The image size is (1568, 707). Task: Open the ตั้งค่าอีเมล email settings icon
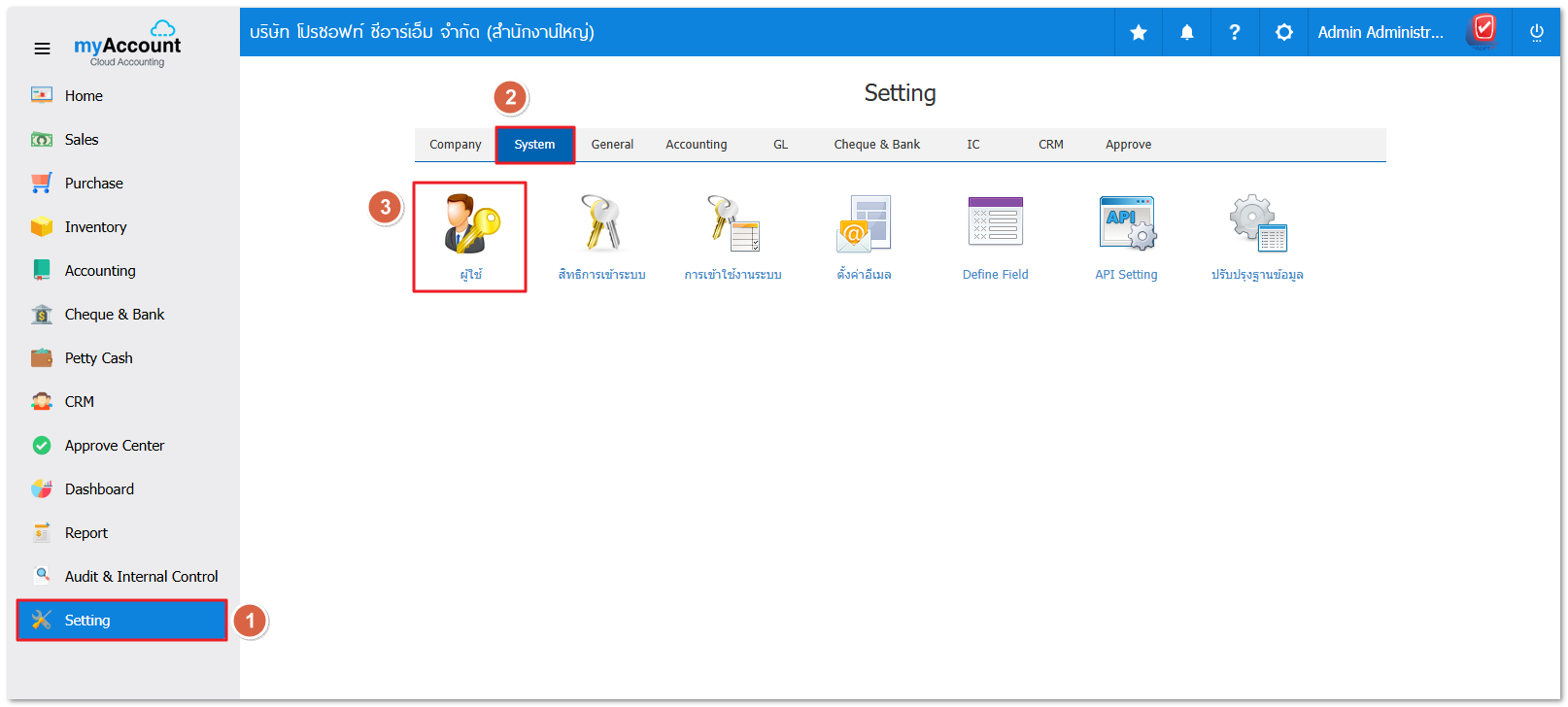(864, 224)
